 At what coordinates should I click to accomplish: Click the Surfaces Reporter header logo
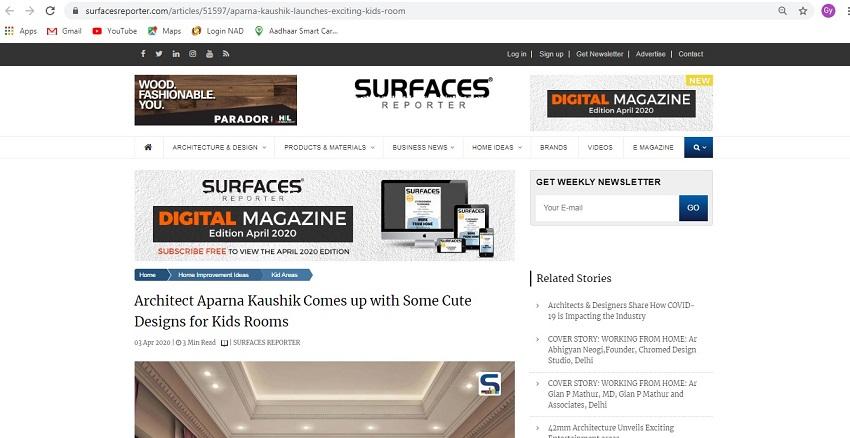point(423,93)
